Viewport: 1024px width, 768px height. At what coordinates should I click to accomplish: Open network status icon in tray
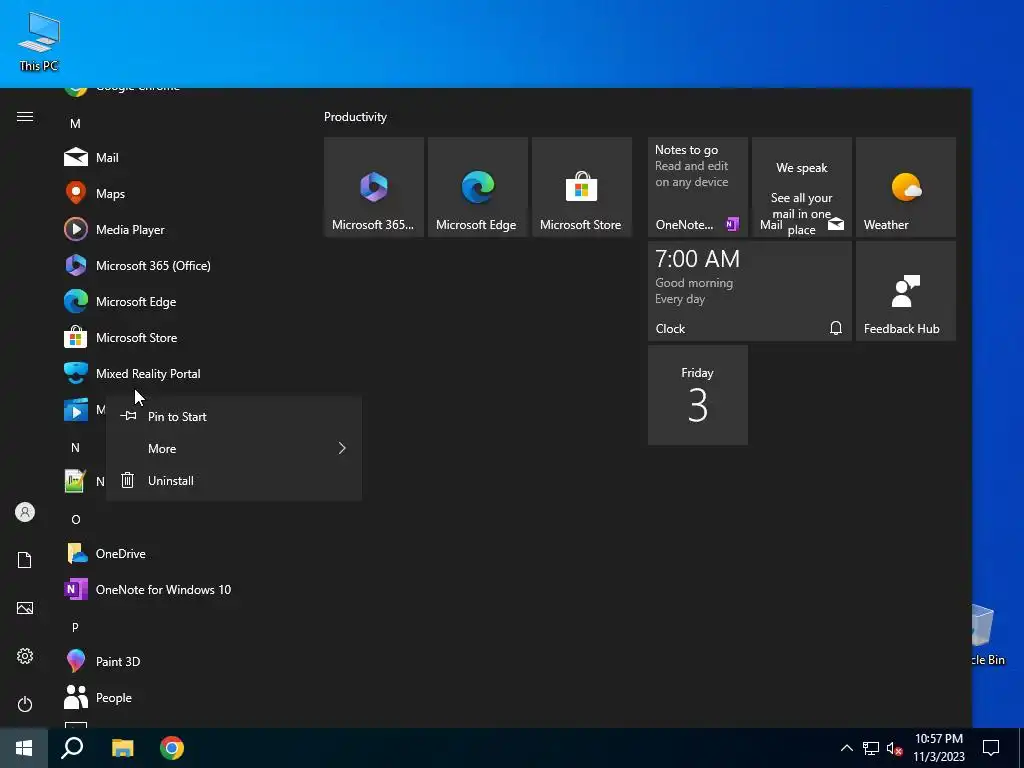point(871,748)
